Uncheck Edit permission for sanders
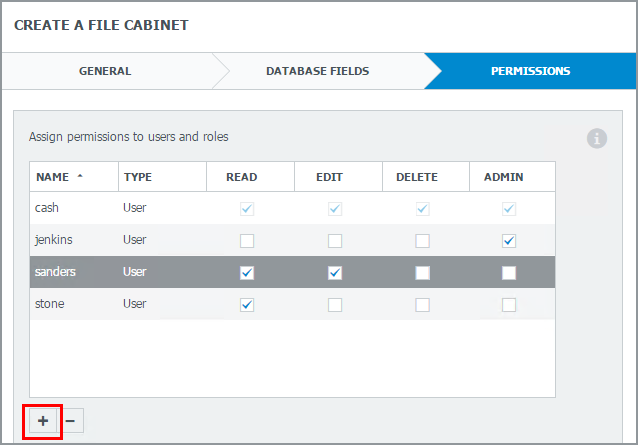The image size is (638, 445). click(335, 273)
